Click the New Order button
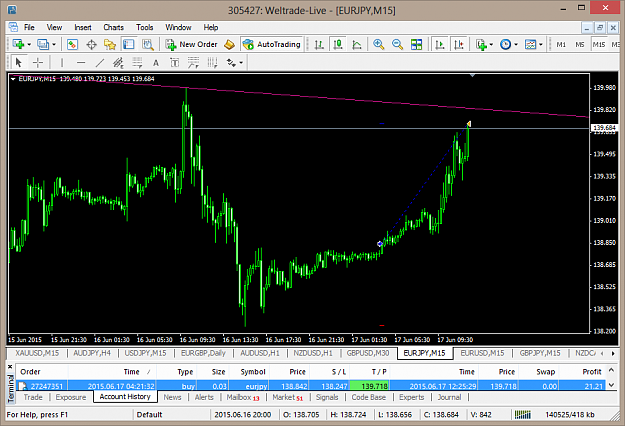This screenshot has width=625, height=426. [x=192, y=44]
